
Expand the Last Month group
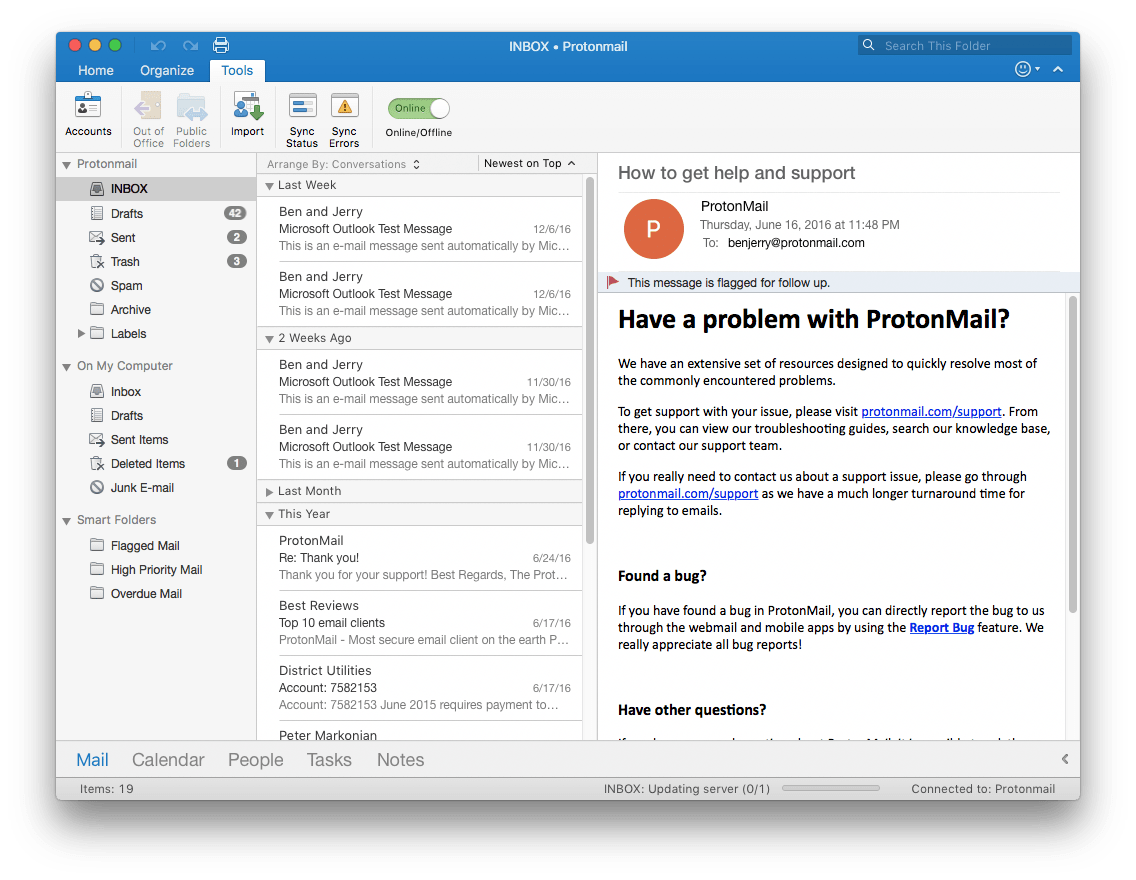pos(268,490)
